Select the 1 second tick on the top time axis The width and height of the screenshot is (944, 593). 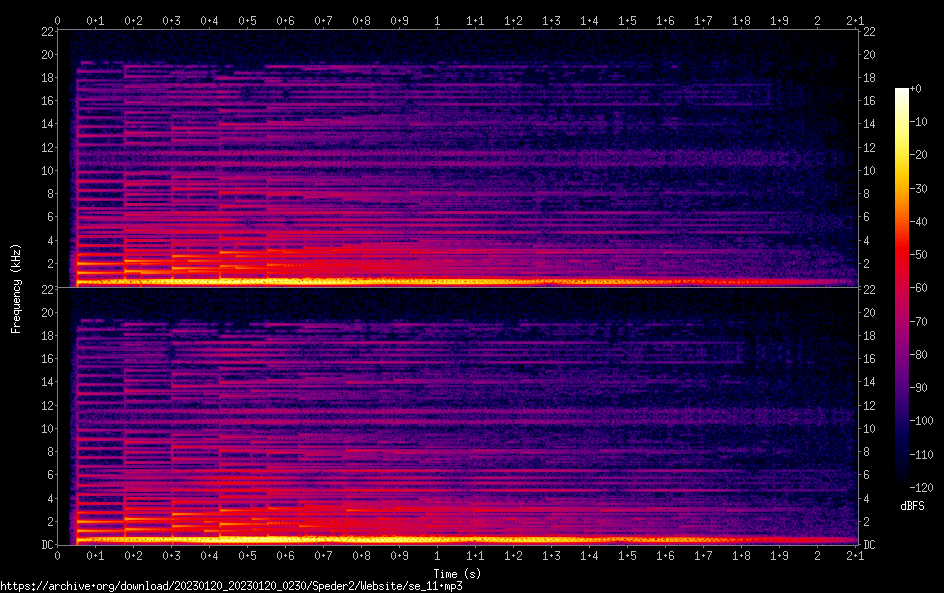437,20
